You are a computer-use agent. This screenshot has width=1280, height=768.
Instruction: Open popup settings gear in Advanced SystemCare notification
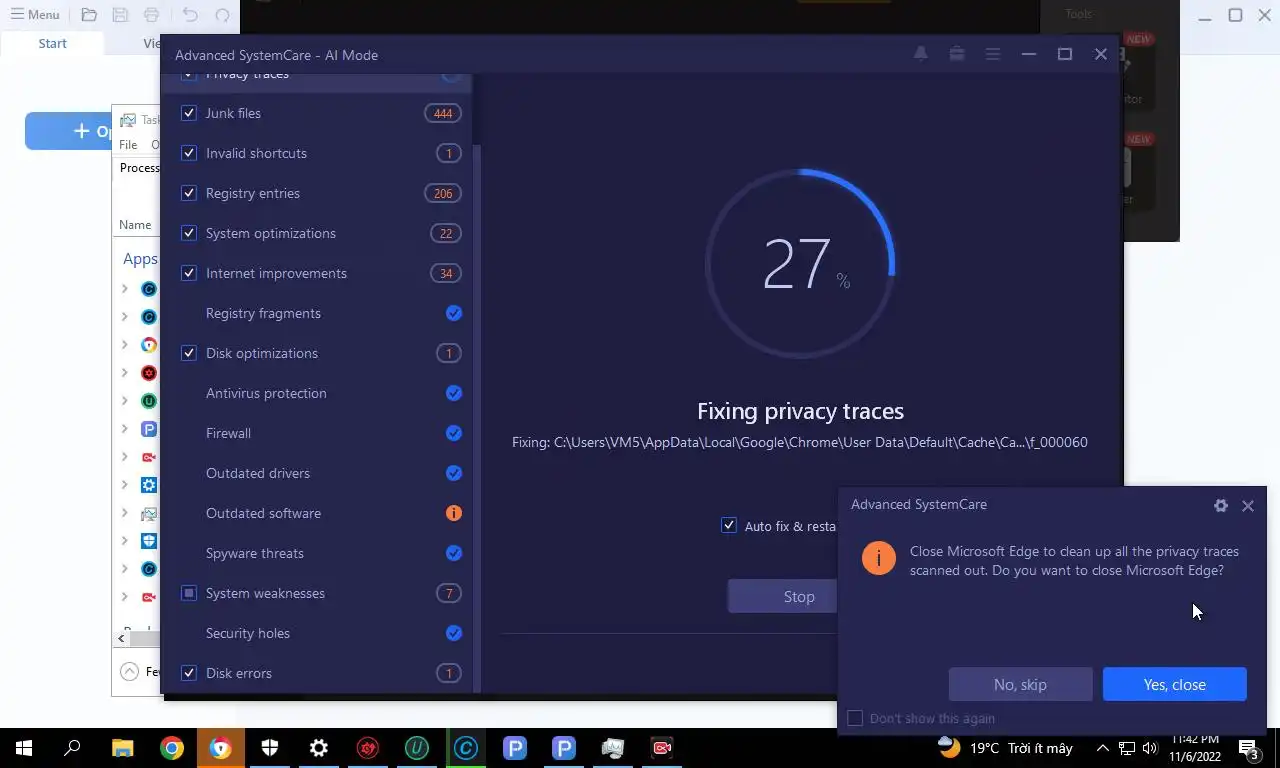point(1221,505)
